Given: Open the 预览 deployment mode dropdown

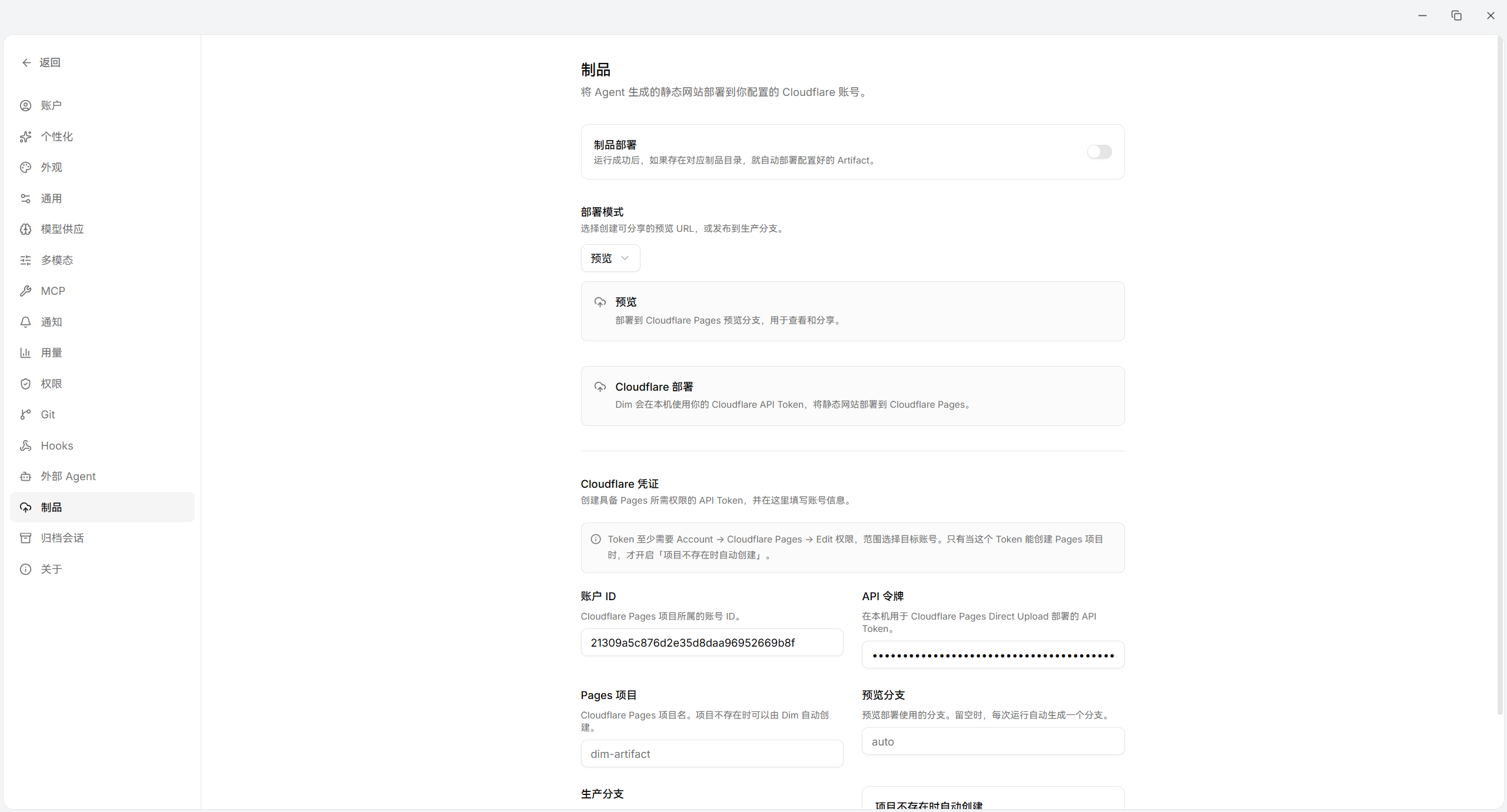Looking at the screenshot, I should (x=610, y=258).
